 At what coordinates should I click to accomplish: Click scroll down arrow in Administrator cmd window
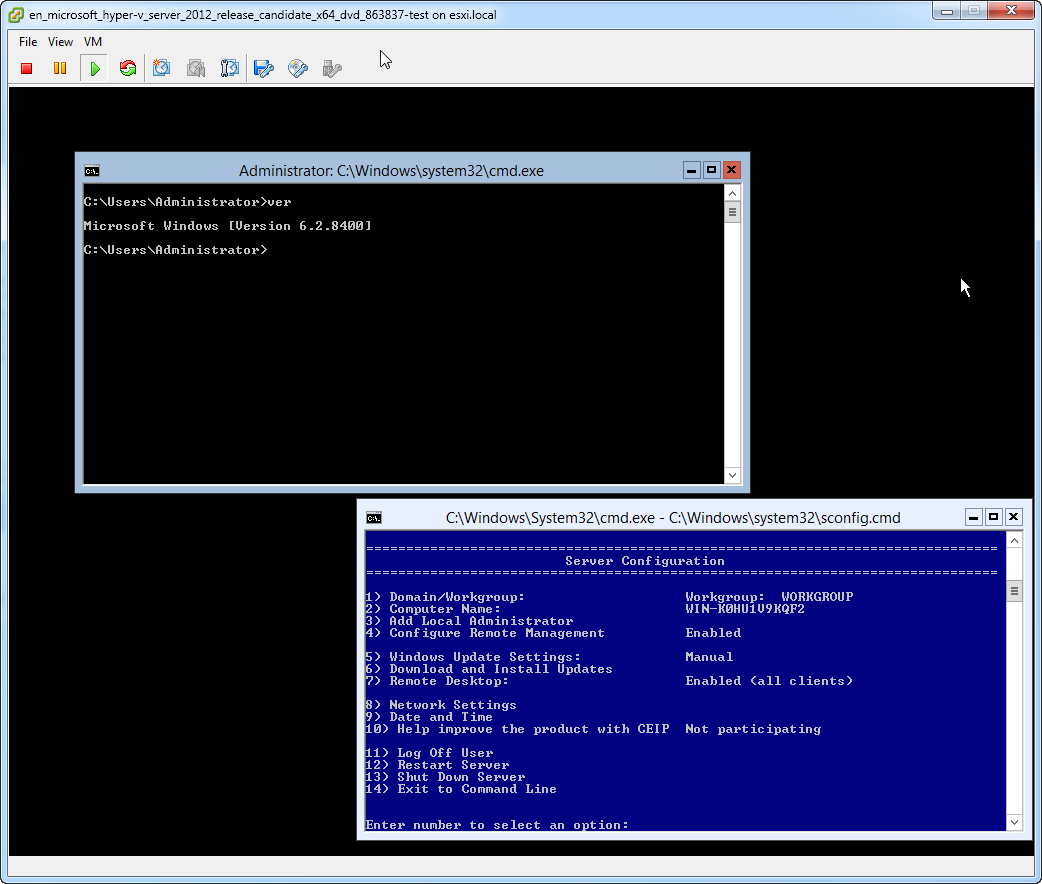(732, 475)
